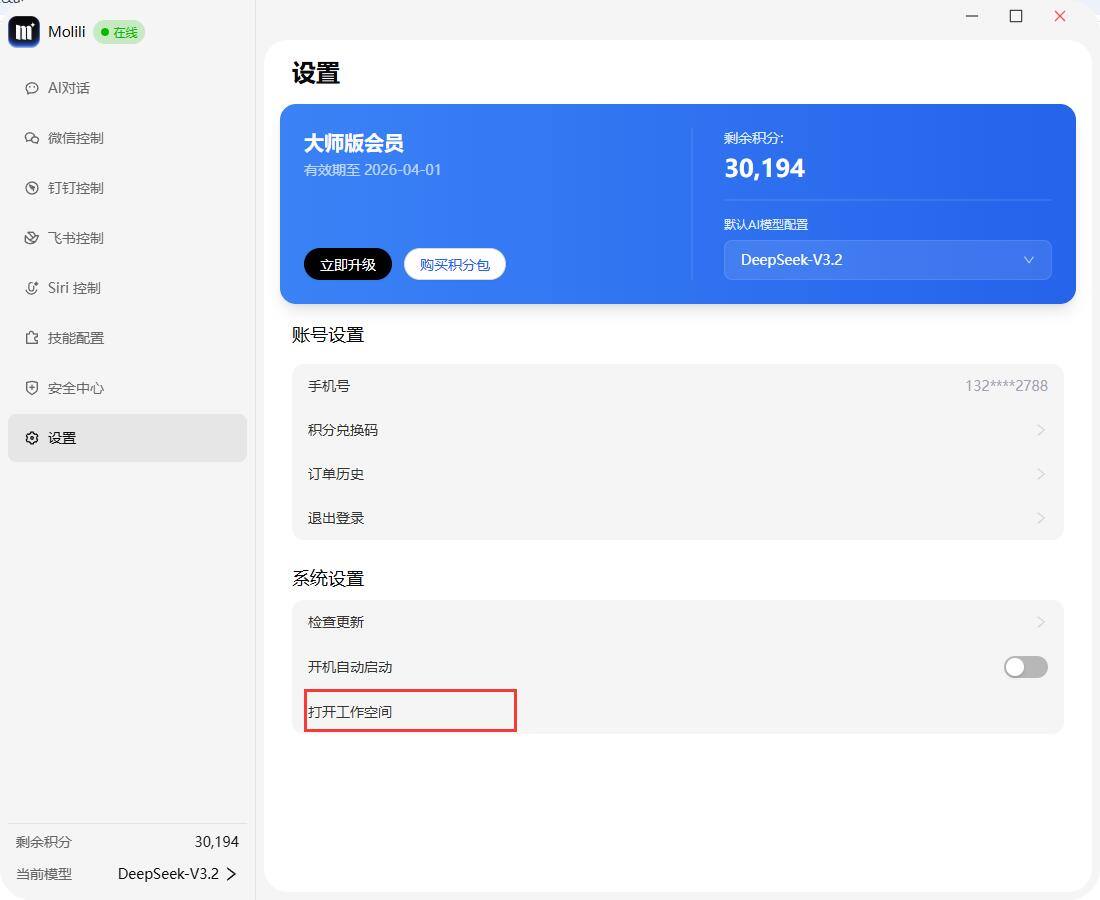This screenshot has height=900, width=1100.
Task: Click the 立即升级 button
Action: point(348,264)
